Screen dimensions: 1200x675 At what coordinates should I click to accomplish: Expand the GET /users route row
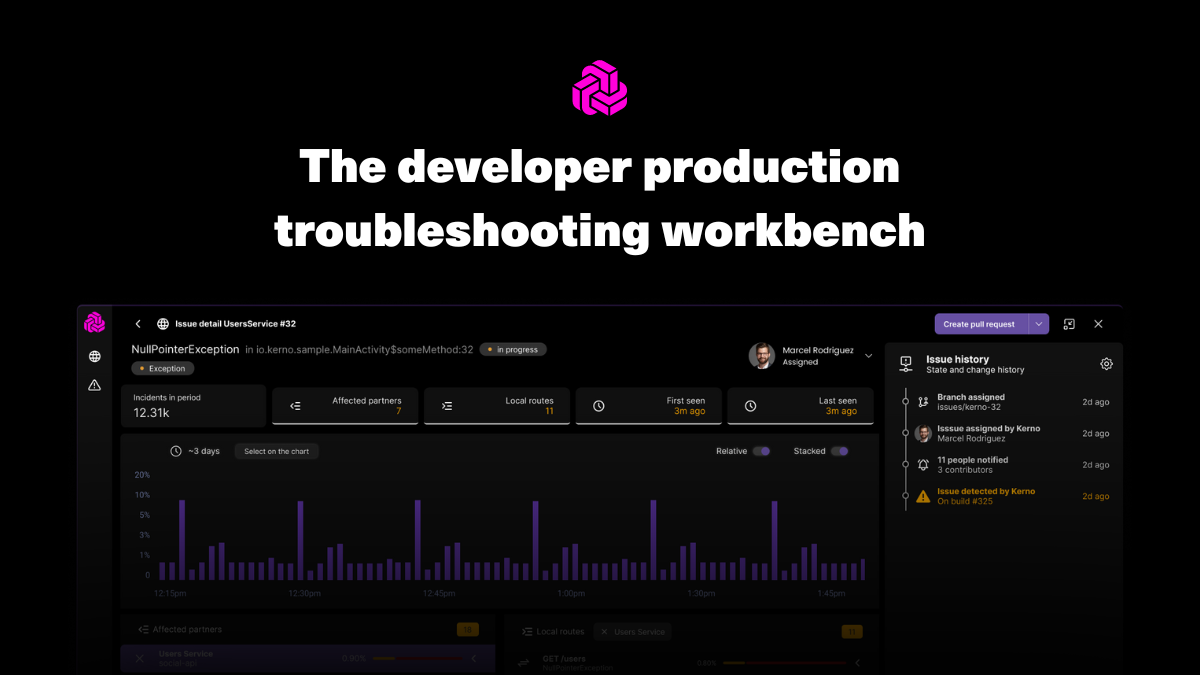coord(855,662)
